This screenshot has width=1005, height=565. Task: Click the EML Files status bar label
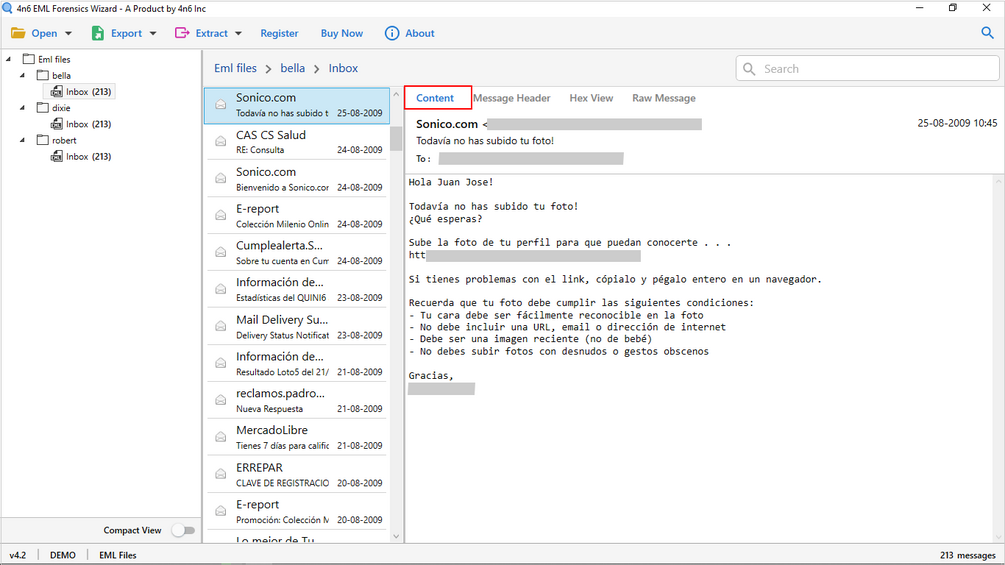pyautogui.click(x=118, y=555)
